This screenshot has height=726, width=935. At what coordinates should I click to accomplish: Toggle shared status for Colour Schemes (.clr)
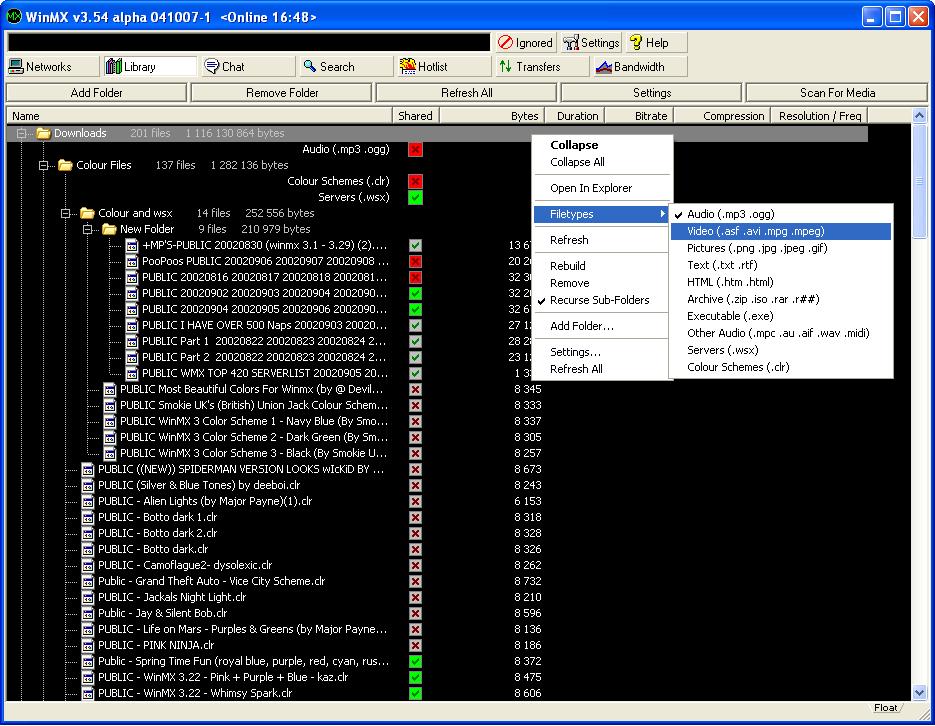click(x=416, y=181)
